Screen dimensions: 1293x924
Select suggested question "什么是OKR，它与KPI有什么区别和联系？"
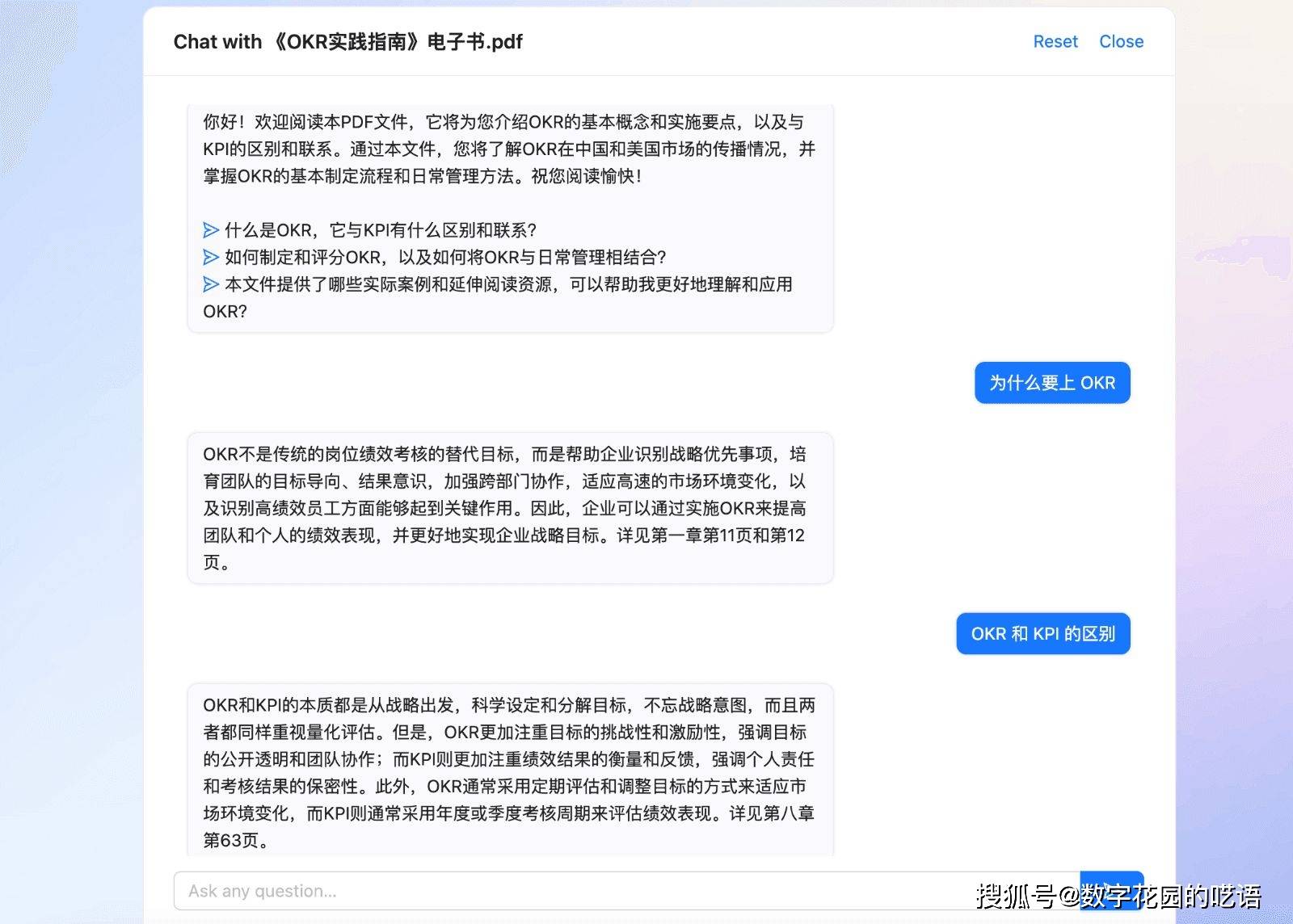coord(380,230)
